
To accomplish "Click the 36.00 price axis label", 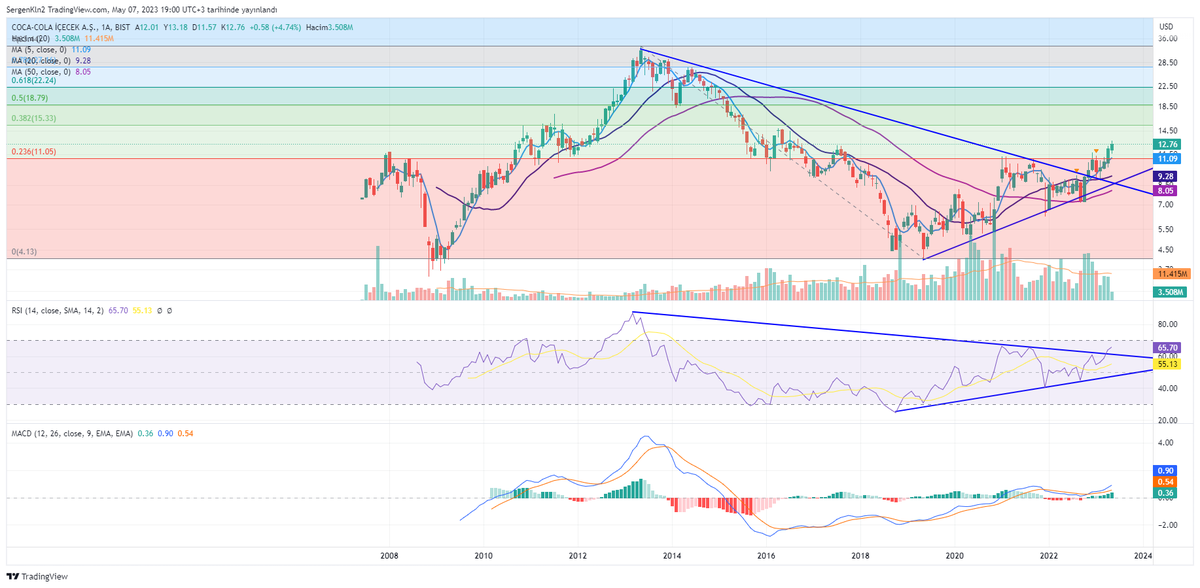I will pos(1167,39).
